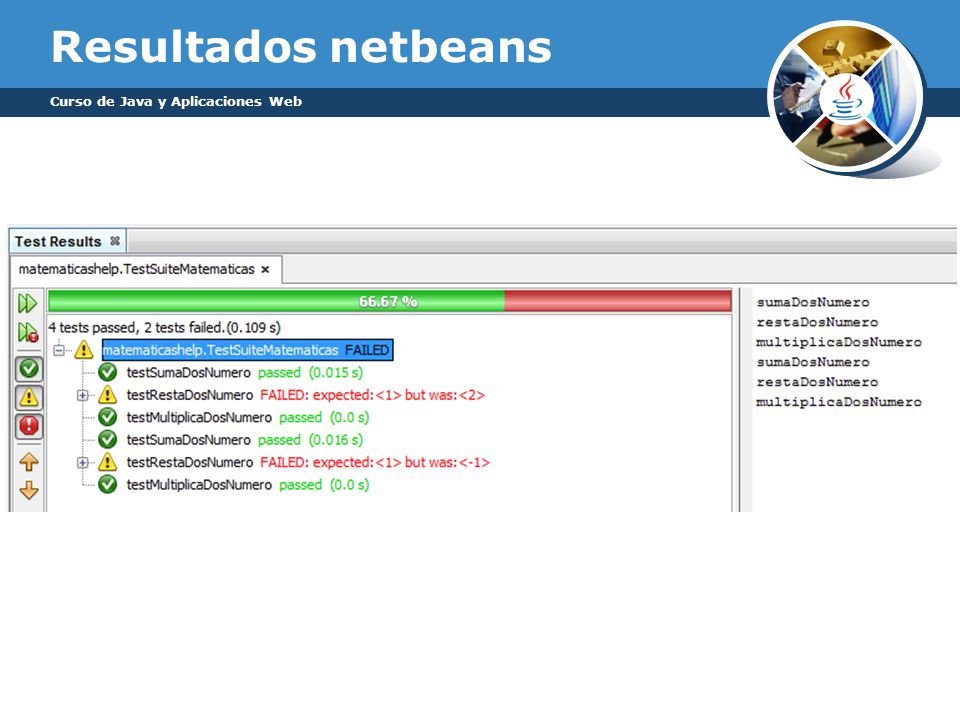Click the Rerun tests double-arrow icon

coord(28,303)
